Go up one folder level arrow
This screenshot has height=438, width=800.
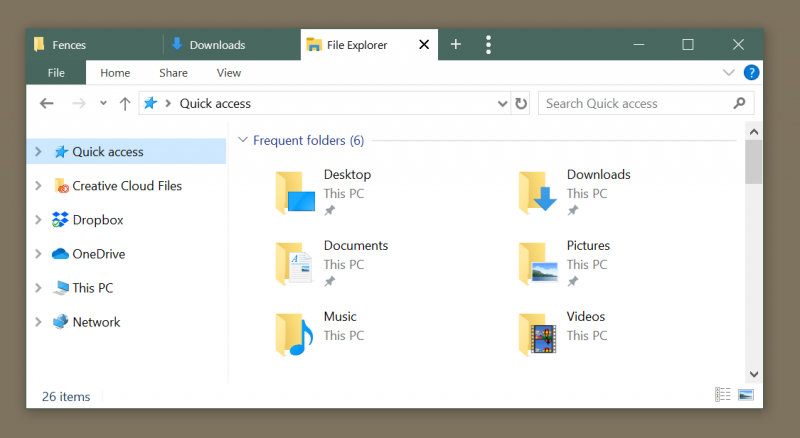pos(124,104)
